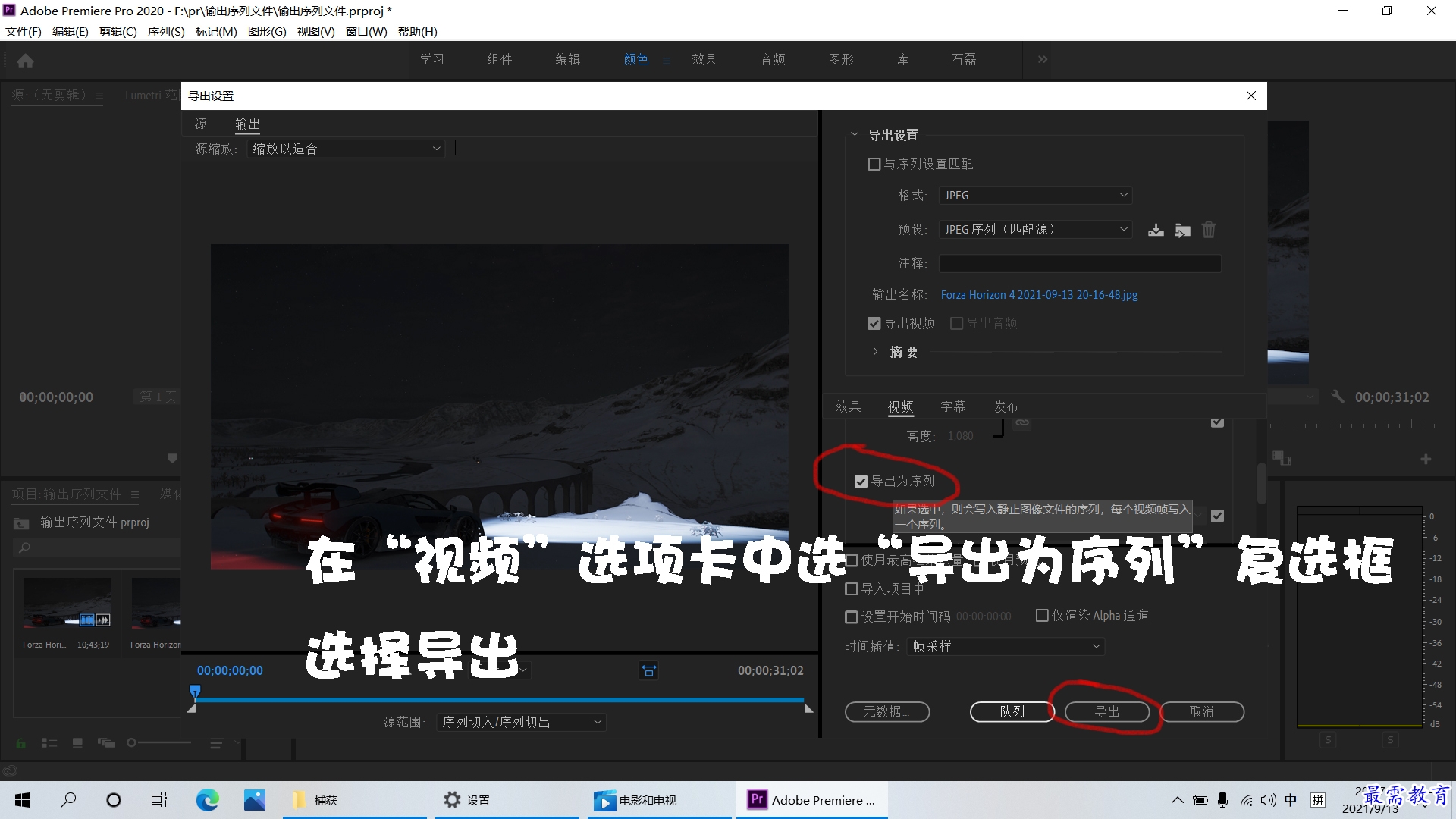Switch project panel to freeform view
The image size is (1456, 819).
pos(106,743)
